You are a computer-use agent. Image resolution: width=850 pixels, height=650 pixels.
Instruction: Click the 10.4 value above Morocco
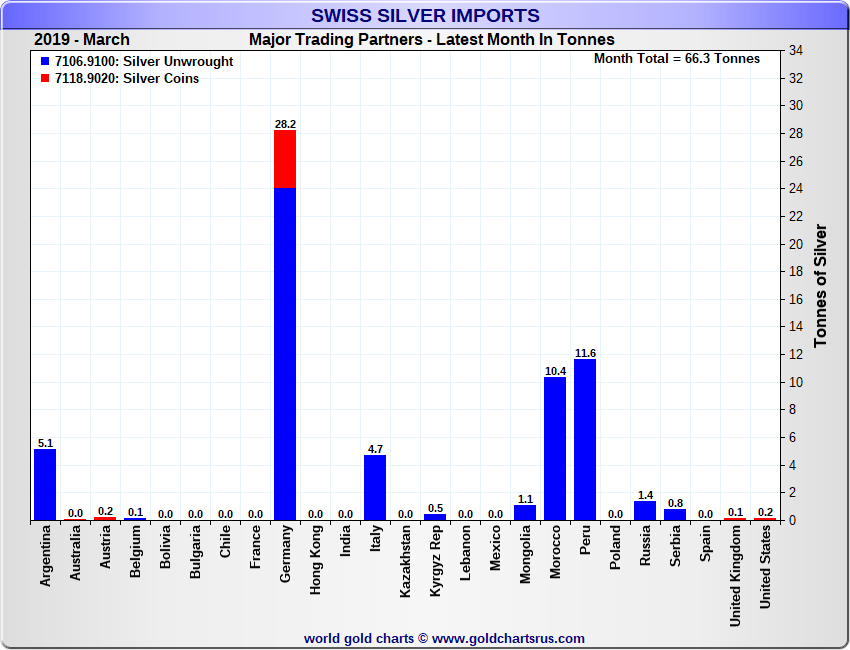(x=555, y=371)
